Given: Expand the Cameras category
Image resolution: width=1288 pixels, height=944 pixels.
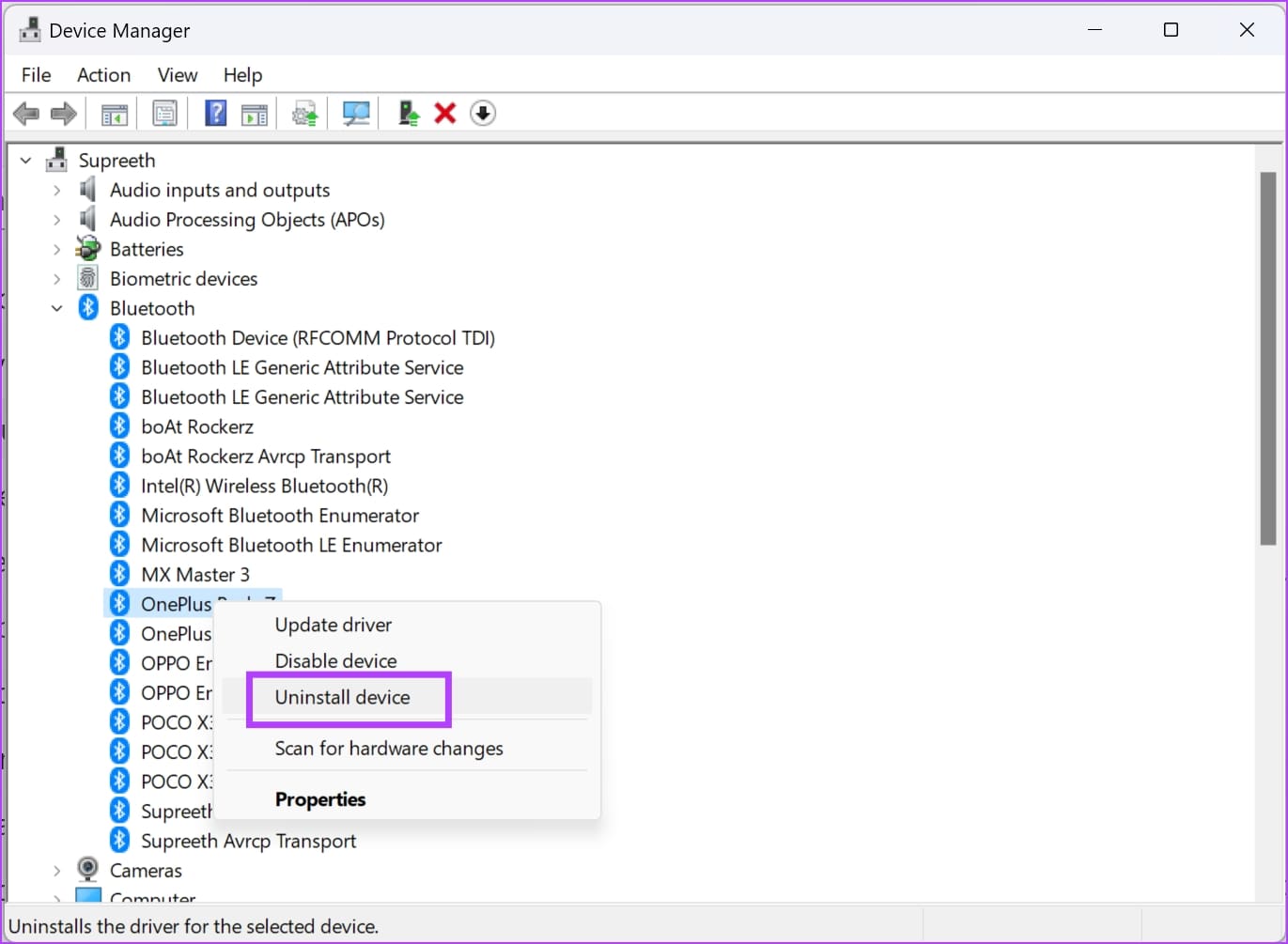Looking at the screenshot, I should click(x=57, y=871).
